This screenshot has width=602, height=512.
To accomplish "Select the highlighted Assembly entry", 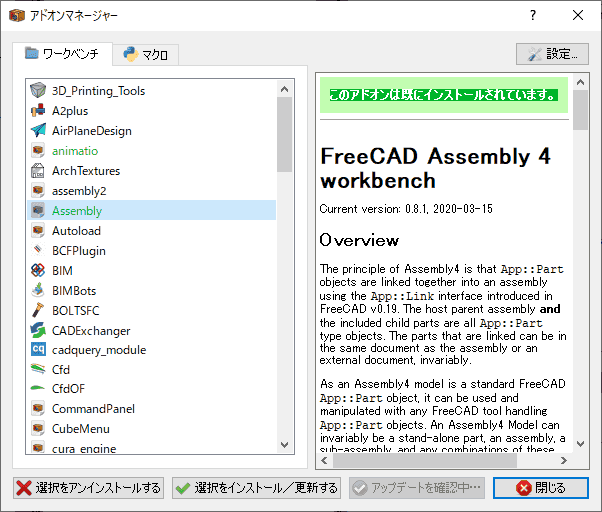I will (152, 210).
